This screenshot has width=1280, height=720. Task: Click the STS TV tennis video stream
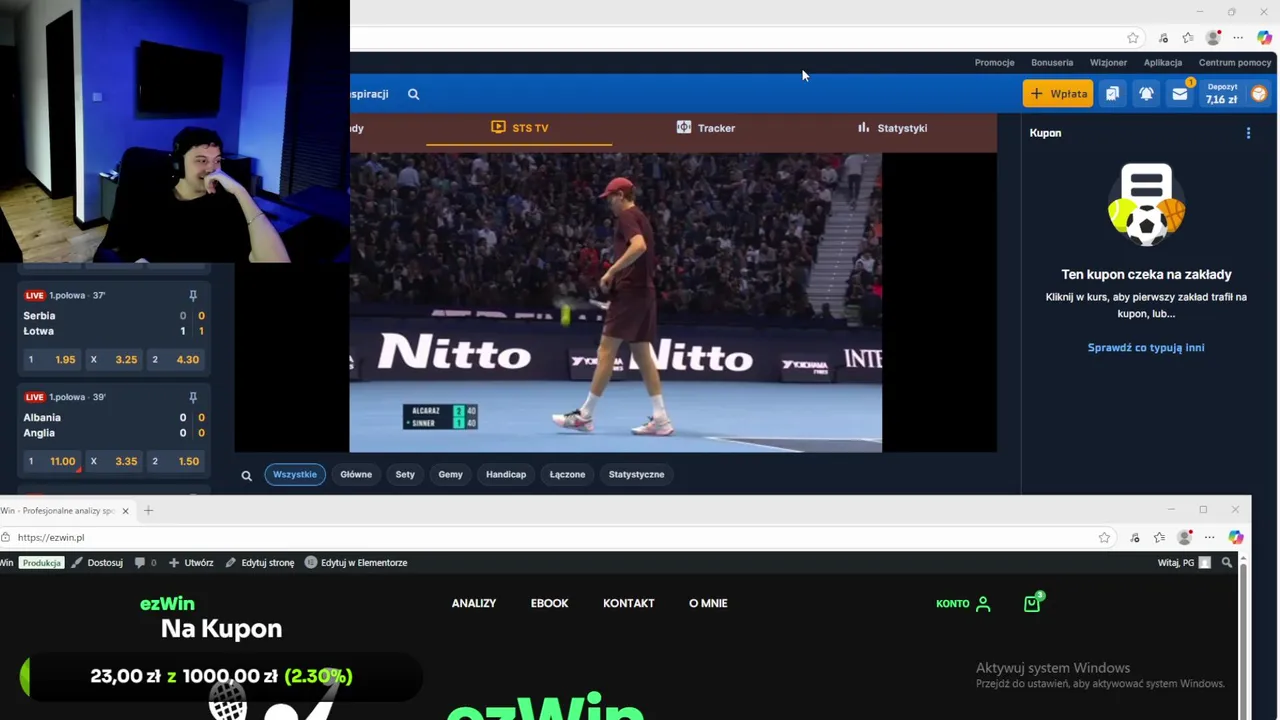615,302
